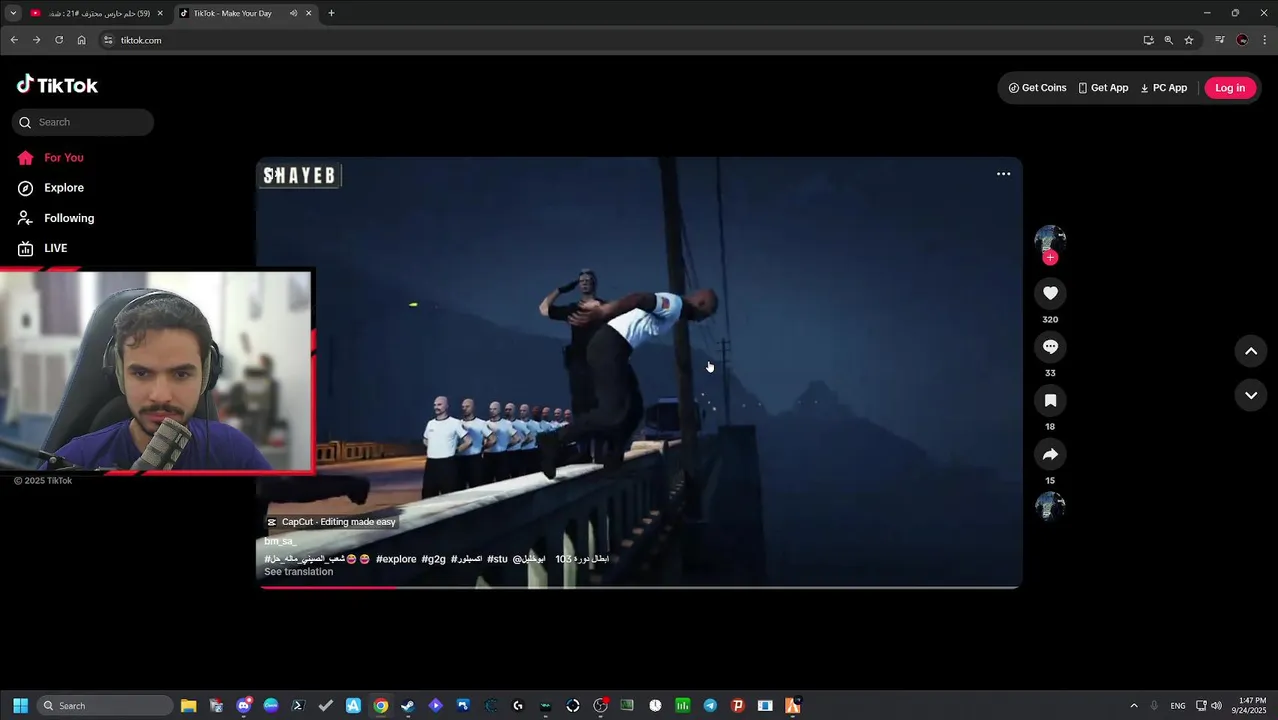Click the #g2g hashtag
1278x720 pixels.
[433, 559]
